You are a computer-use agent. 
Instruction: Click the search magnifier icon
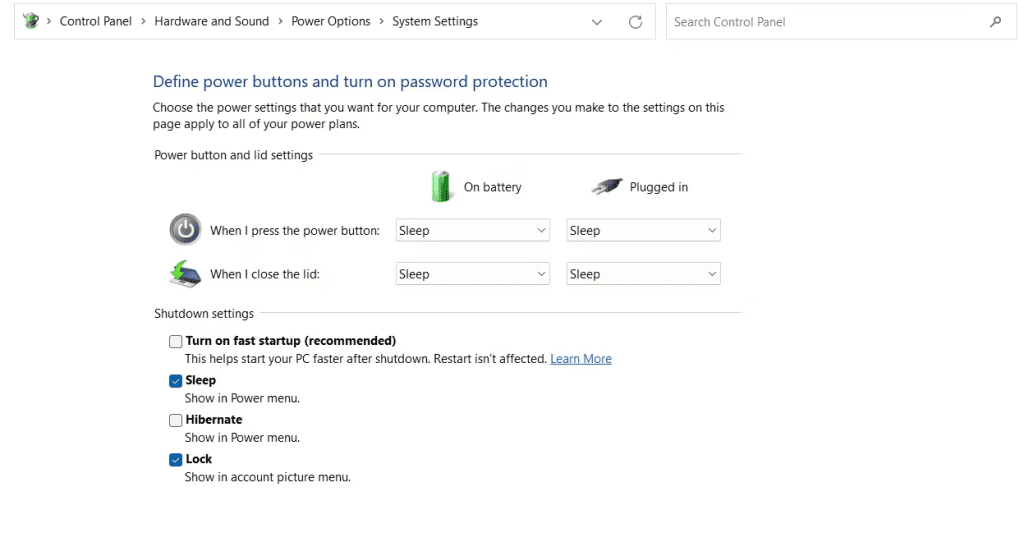coord(995,21)
